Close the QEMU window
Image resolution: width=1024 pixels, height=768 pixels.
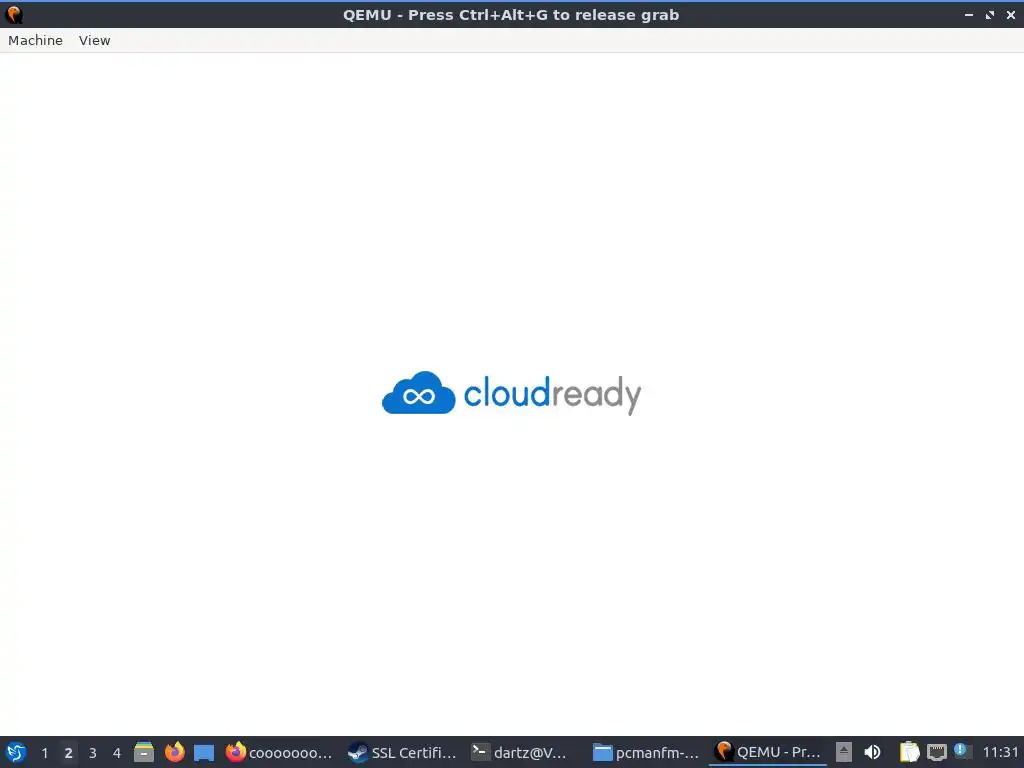click(1011, 14)
